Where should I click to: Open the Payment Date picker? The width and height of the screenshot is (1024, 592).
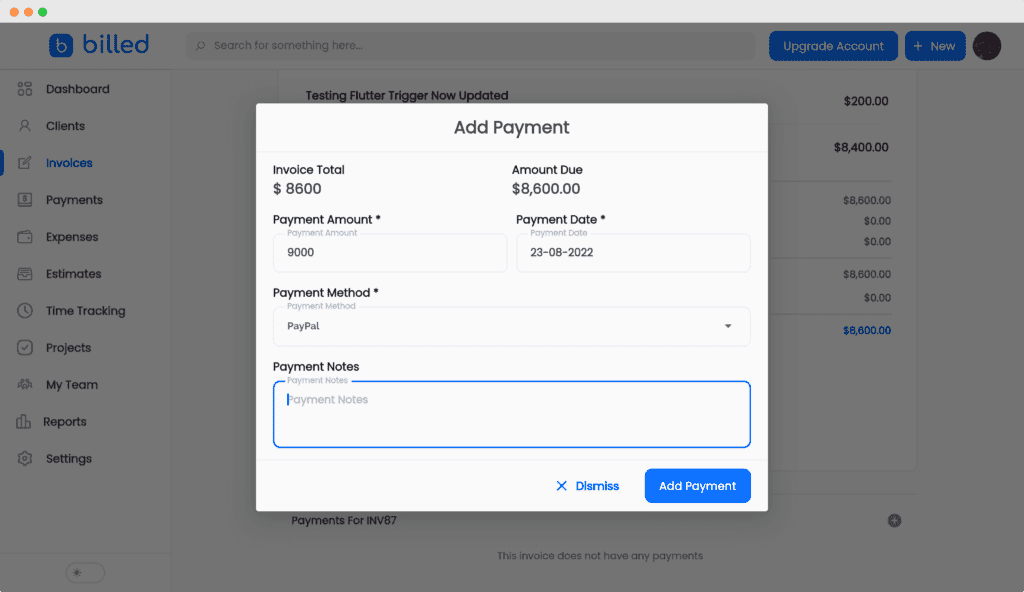(x=633, y=252)
